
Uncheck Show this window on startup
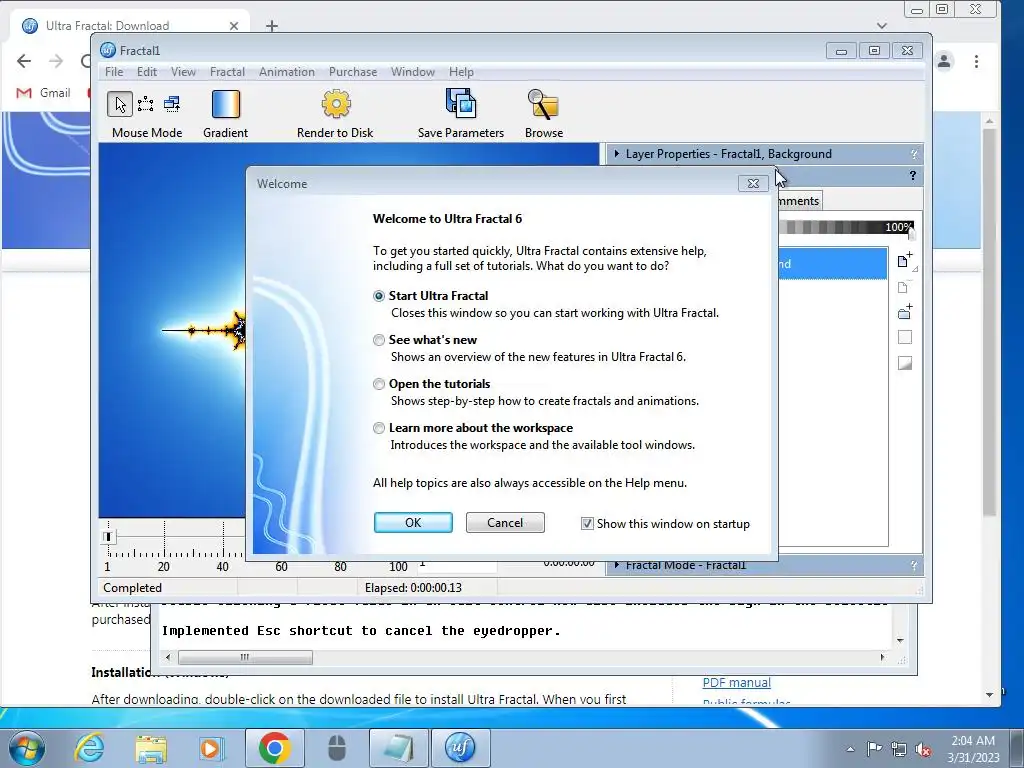tap(587, 524)
